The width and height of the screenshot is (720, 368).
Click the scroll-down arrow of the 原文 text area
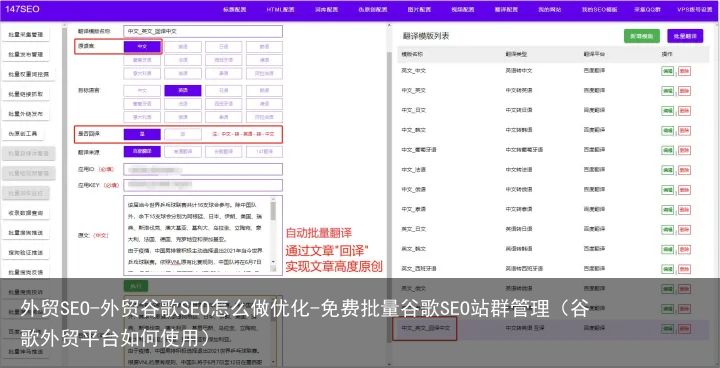click(x=273, y=261)
